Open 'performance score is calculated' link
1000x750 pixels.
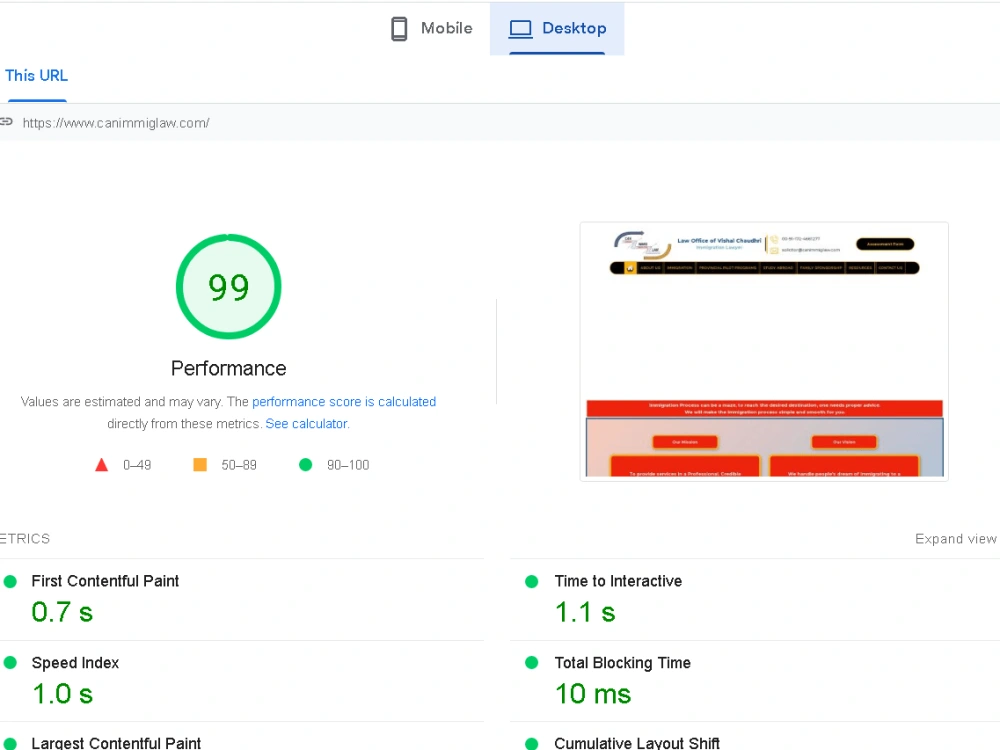coord(344,402)
